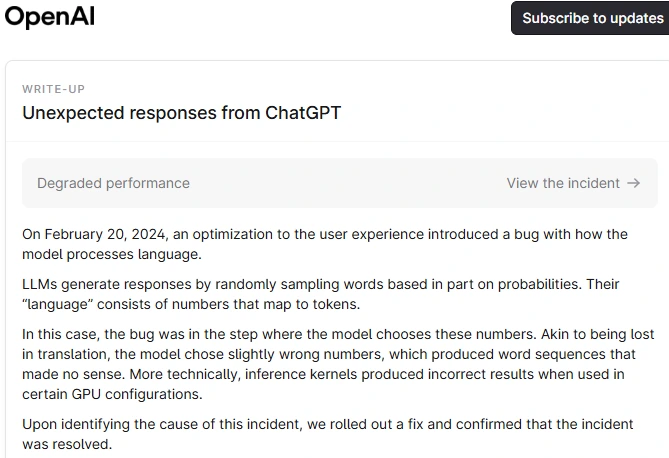Click the word probabilities in second paragraph

coord(540,284)
